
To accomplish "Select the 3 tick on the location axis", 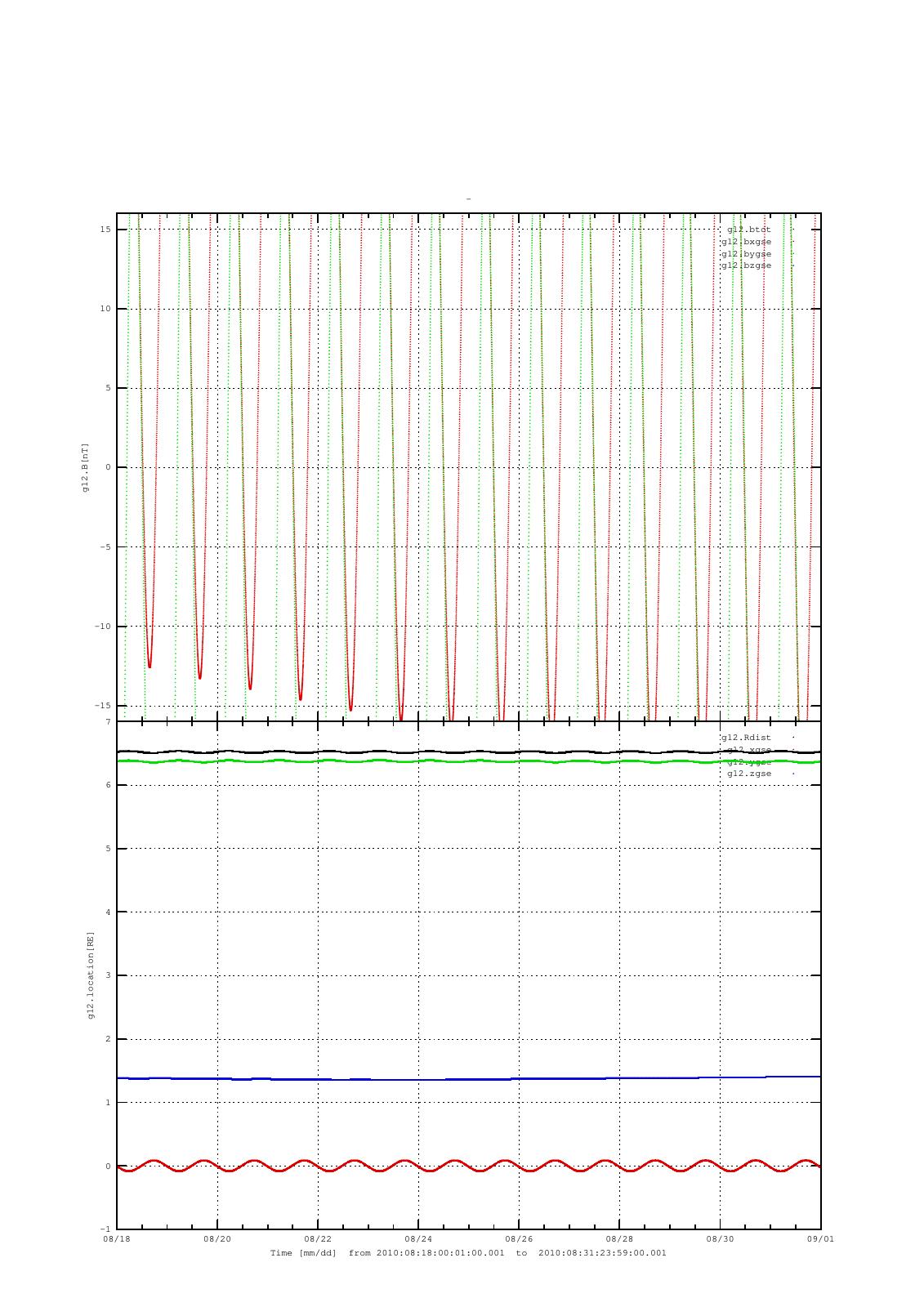I will [x=108, y=975].
